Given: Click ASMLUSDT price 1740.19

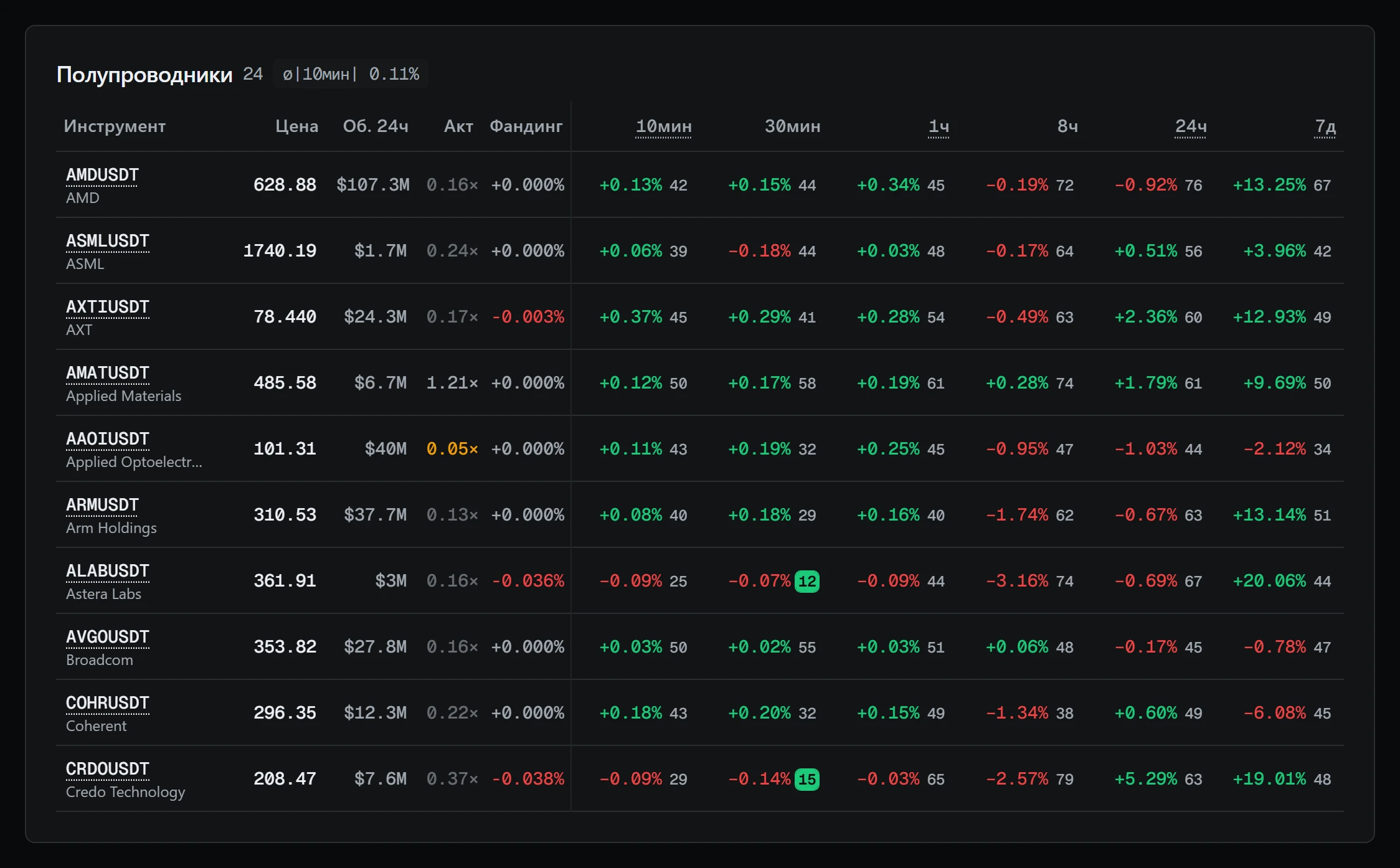Looking at the screenshot, I should coord(280,251).
